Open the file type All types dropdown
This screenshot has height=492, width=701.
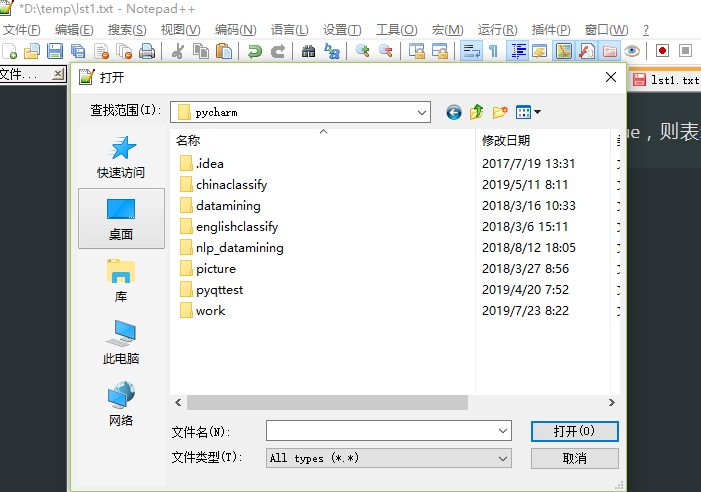tap(503, 458)
